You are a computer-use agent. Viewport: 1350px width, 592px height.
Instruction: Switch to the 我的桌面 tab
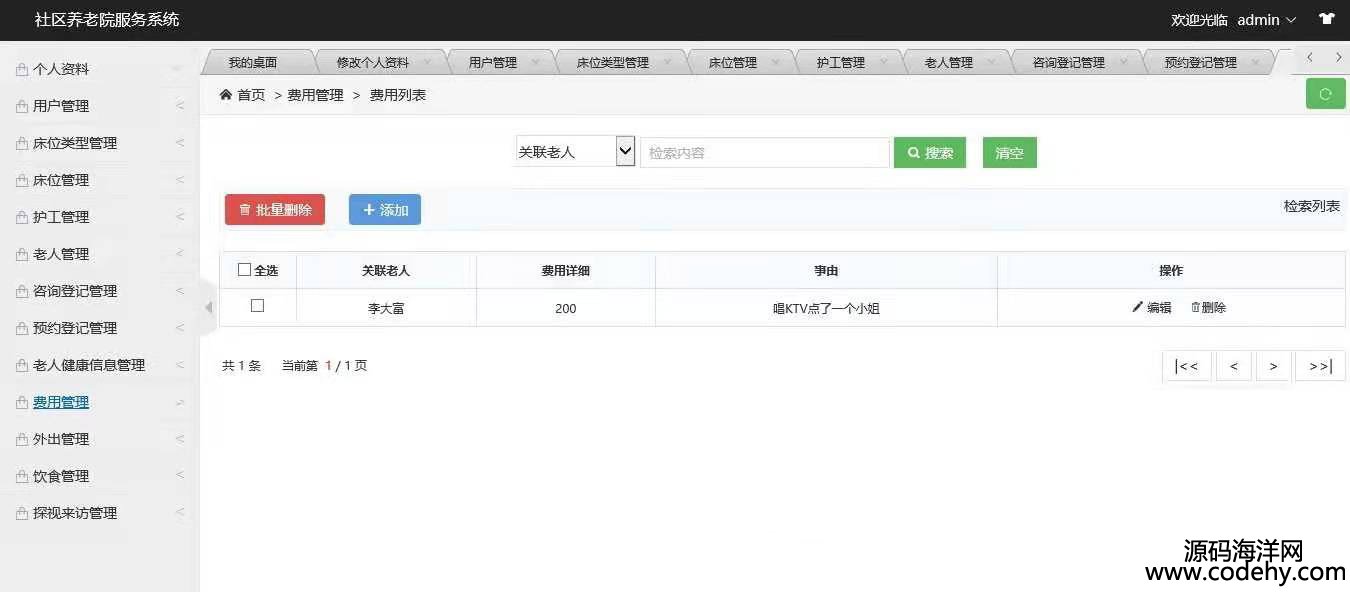click(x=252, y=62)
